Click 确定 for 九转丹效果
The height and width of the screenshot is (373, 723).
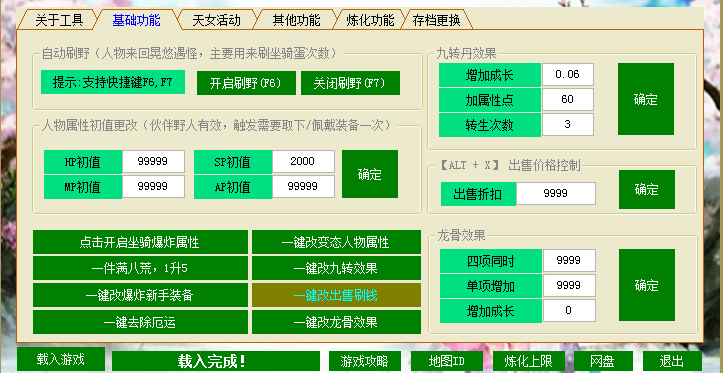pyautogui.click(x=646, y=99)
